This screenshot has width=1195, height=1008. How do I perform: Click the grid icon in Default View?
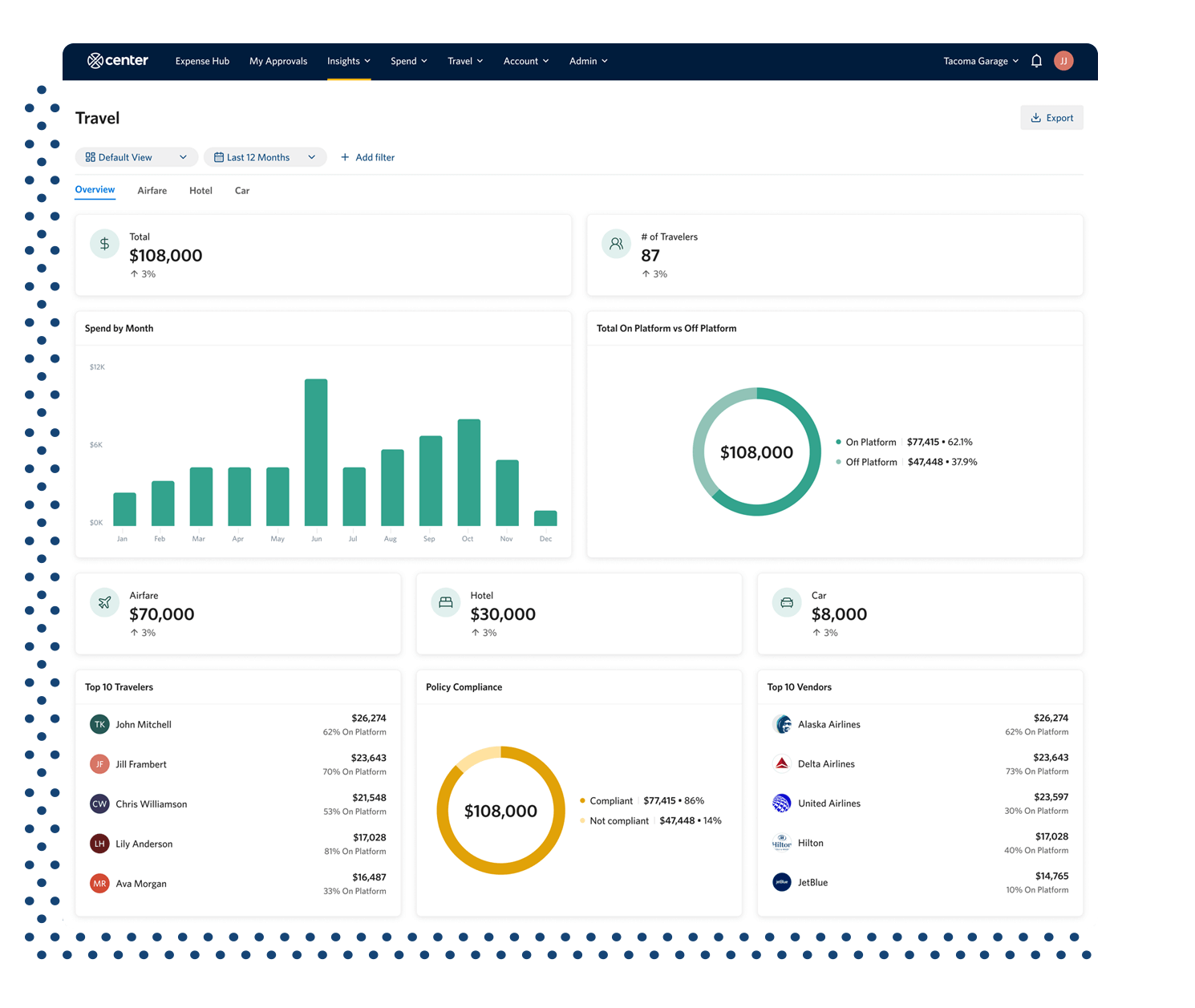(91, 157)
